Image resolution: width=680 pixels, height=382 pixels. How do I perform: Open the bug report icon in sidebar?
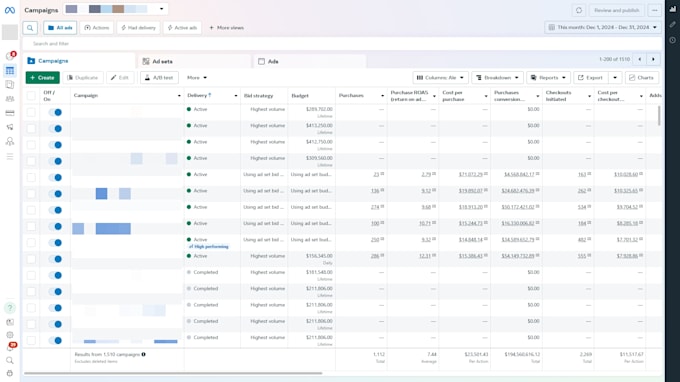coord(10,373)
